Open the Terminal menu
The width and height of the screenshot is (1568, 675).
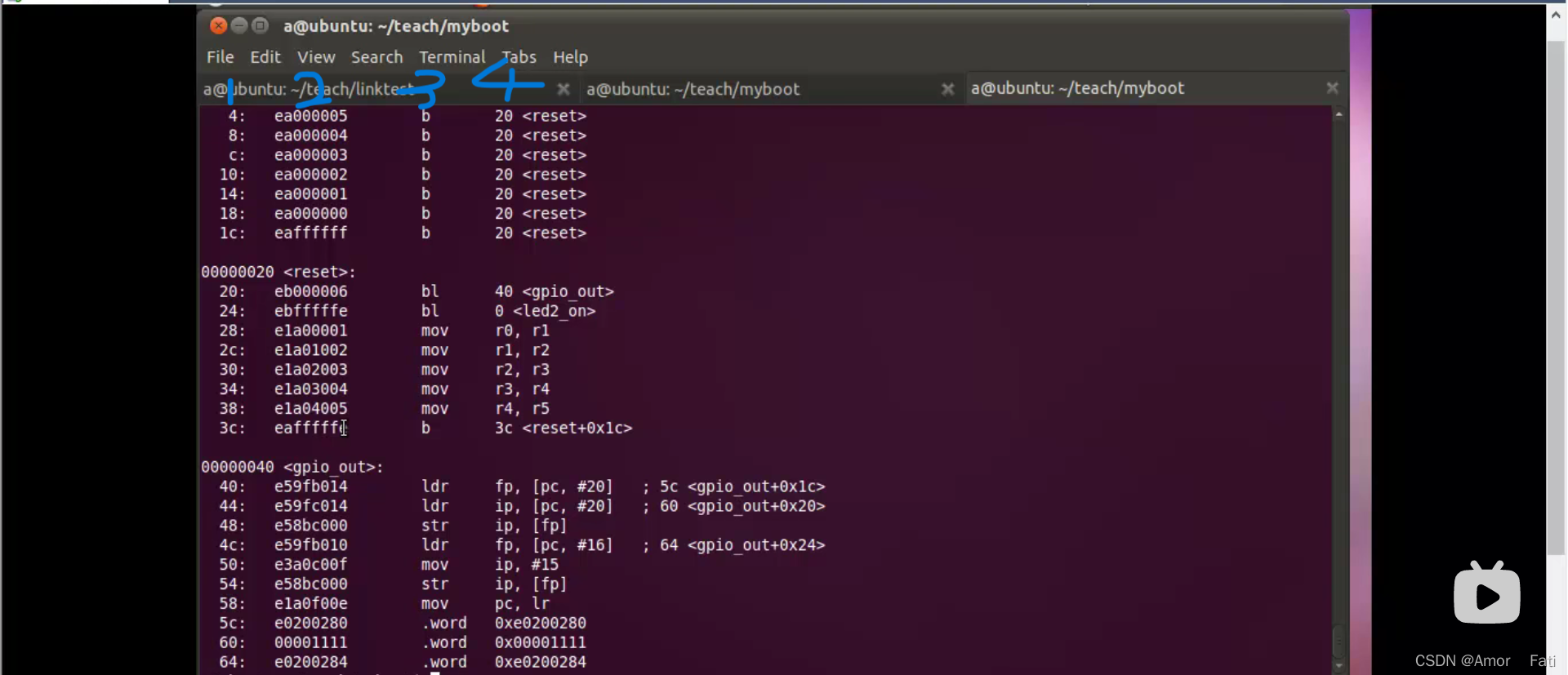452,57
